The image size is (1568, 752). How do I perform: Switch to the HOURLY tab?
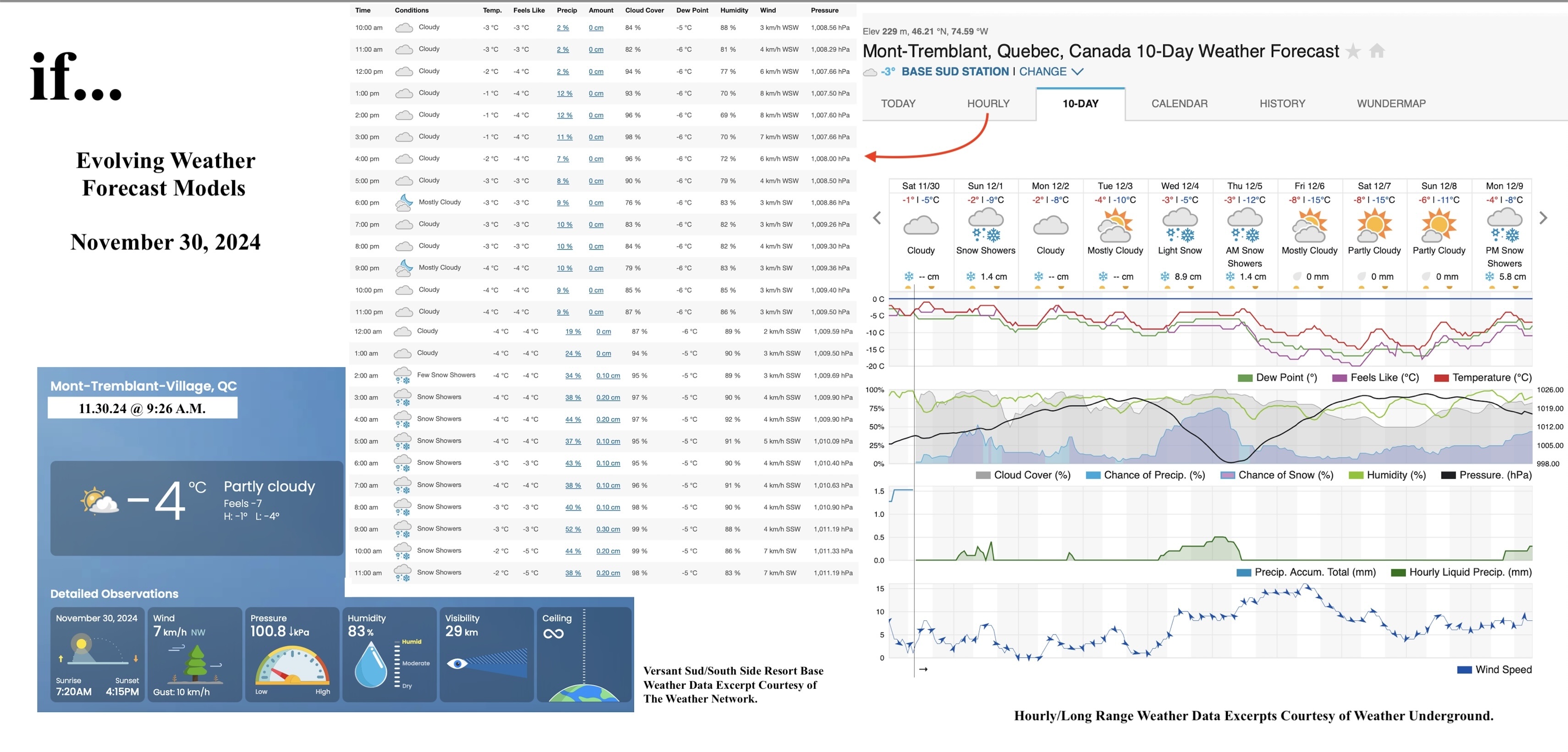(988, 104)
